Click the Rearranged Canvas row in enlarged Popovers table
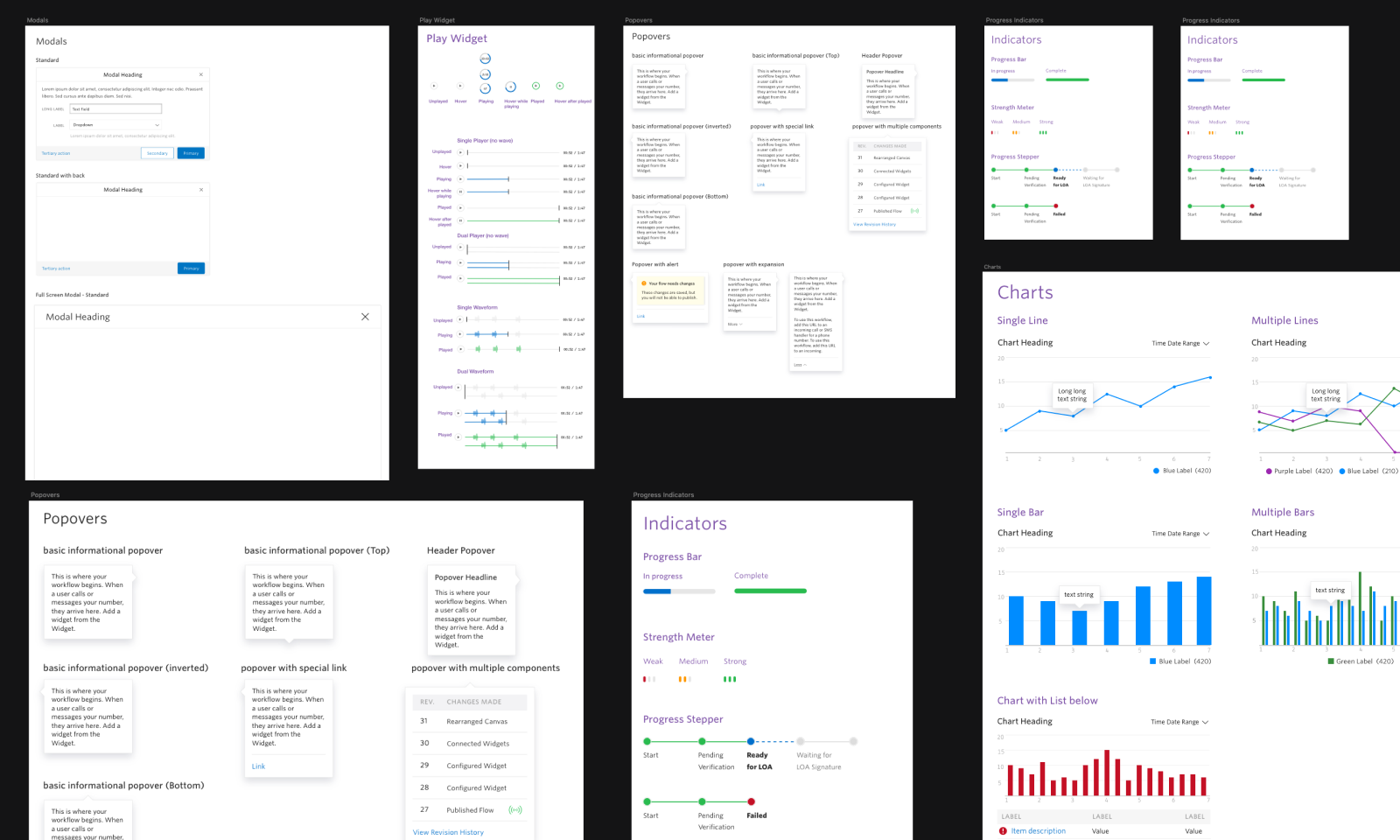The height and width of the screenshot is (840, 1400). click(468, 722)
